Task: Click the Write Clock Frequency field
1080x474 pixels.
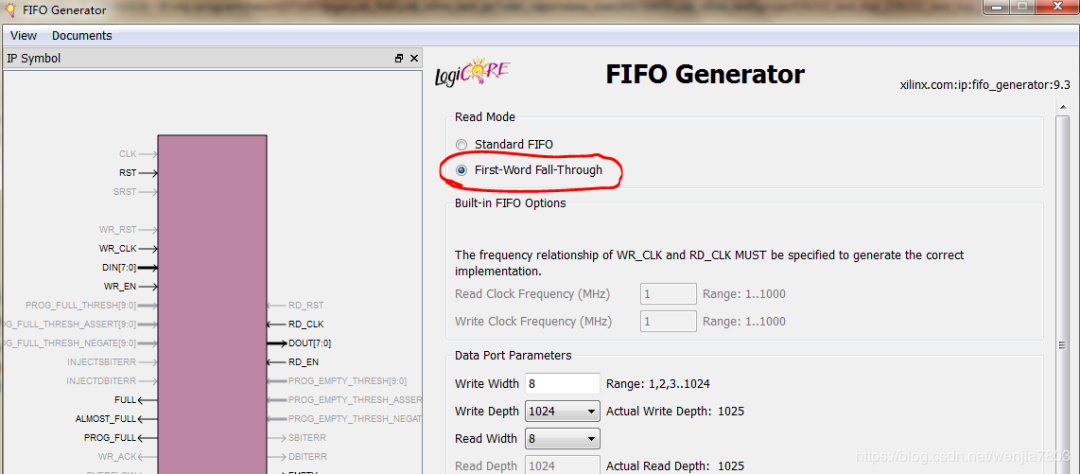Action: [x=668, y=322]
